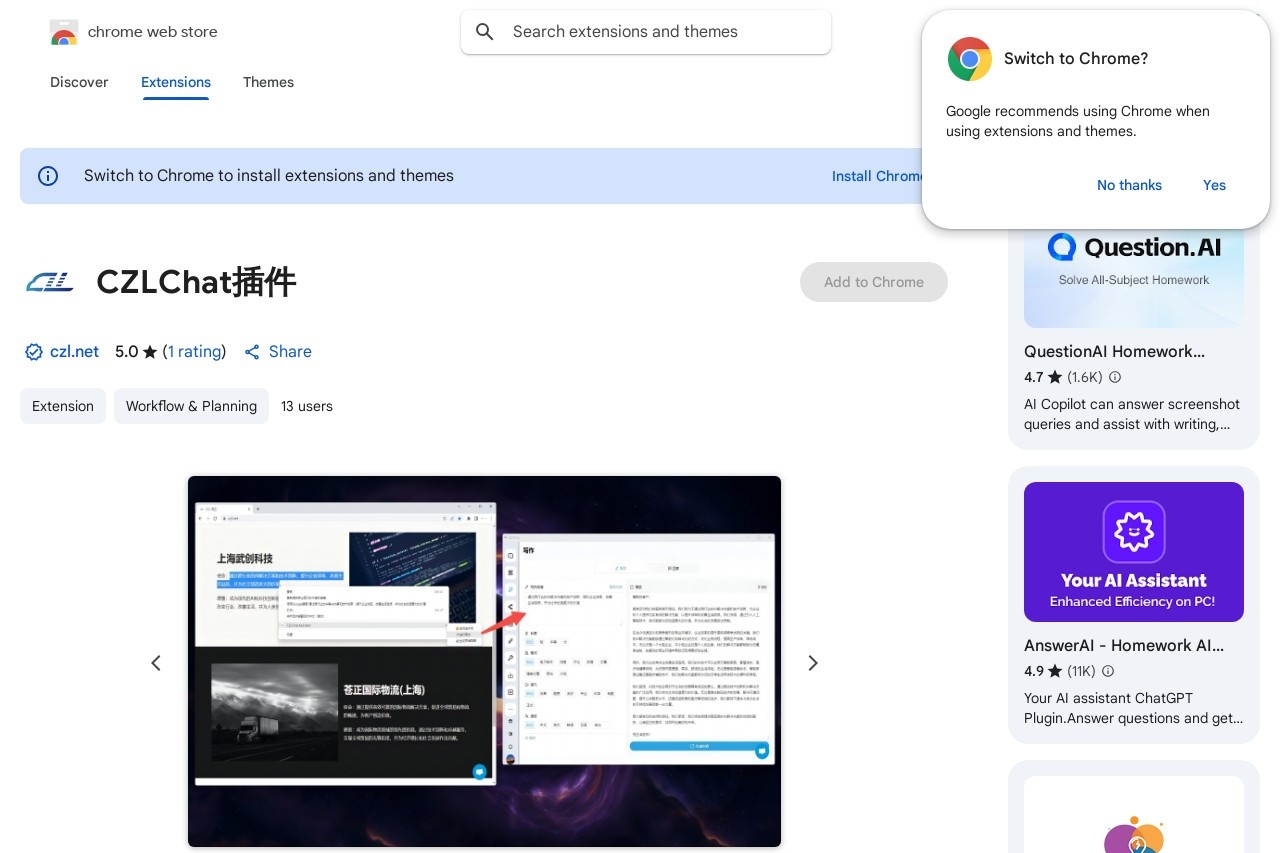The height and width of the screenshot is (853, 1280).
Task: Click the CZLChat插件 title
Action: [196, 283]
